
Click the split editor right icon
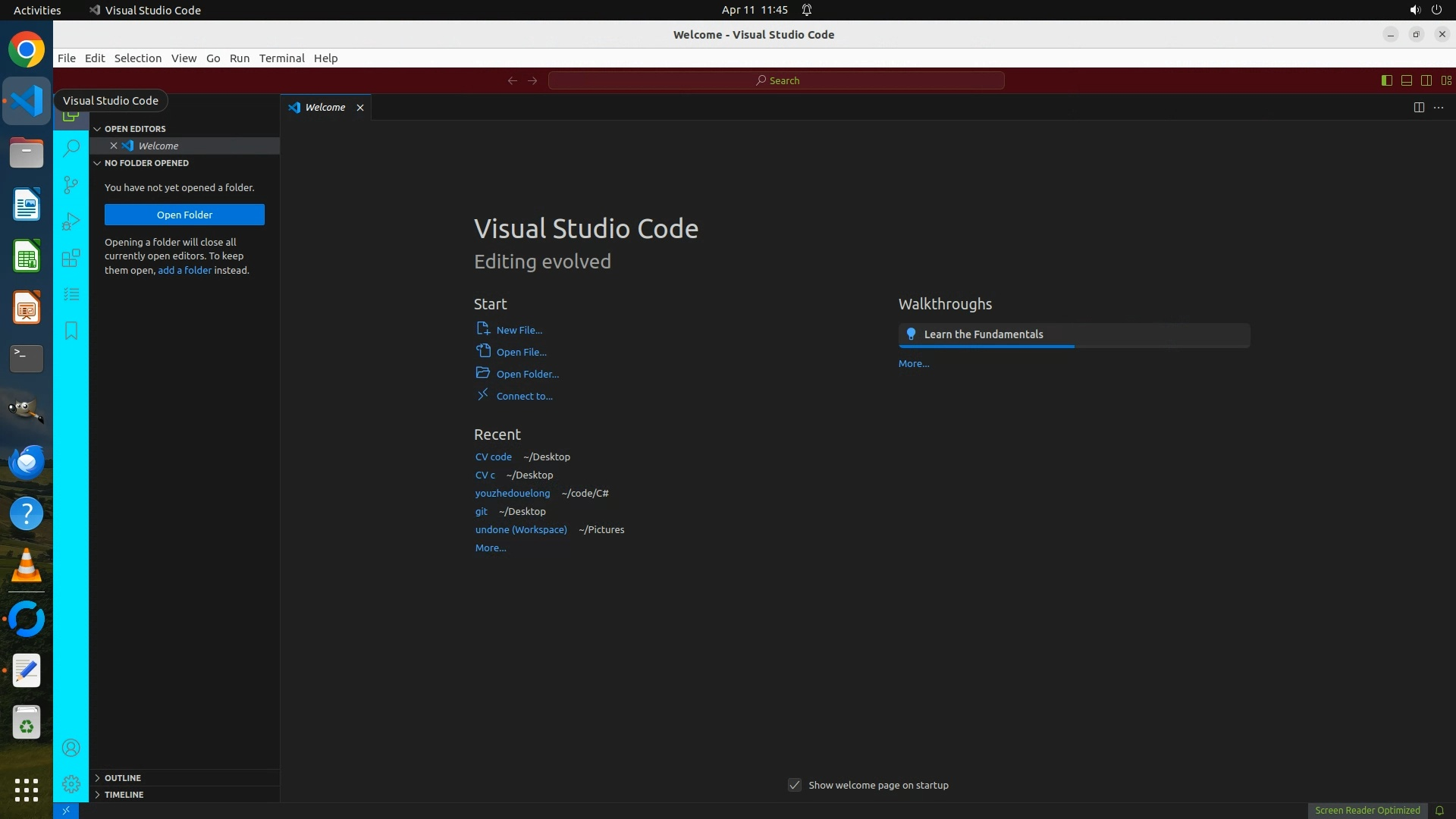(x=1419, y=108)
